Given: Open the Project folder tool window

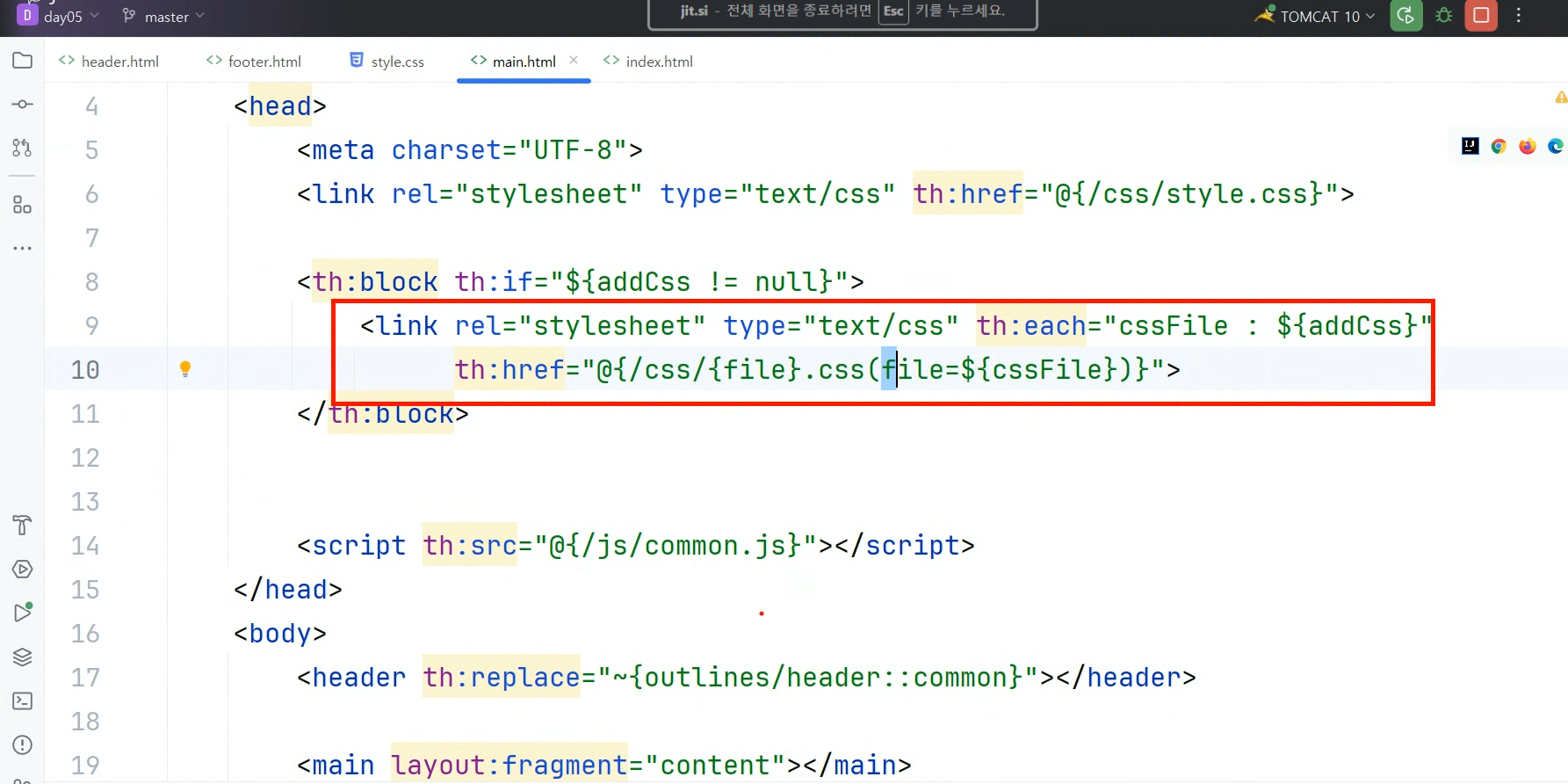Looking at the screenshot, I should point(23,61).
